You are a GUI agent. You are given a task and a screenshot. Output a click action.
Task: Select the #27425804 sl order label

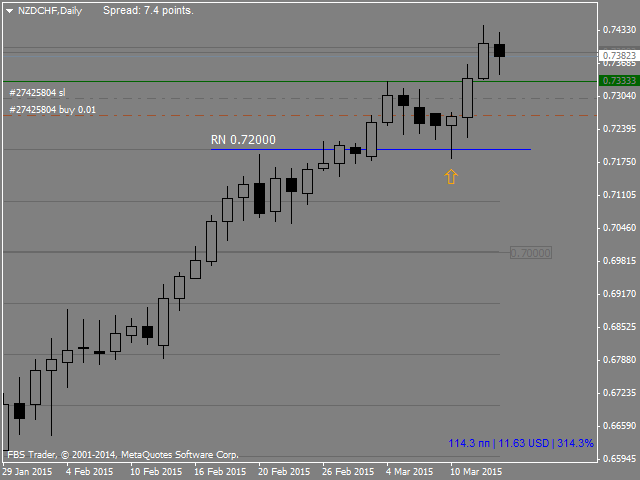(37, 93)
